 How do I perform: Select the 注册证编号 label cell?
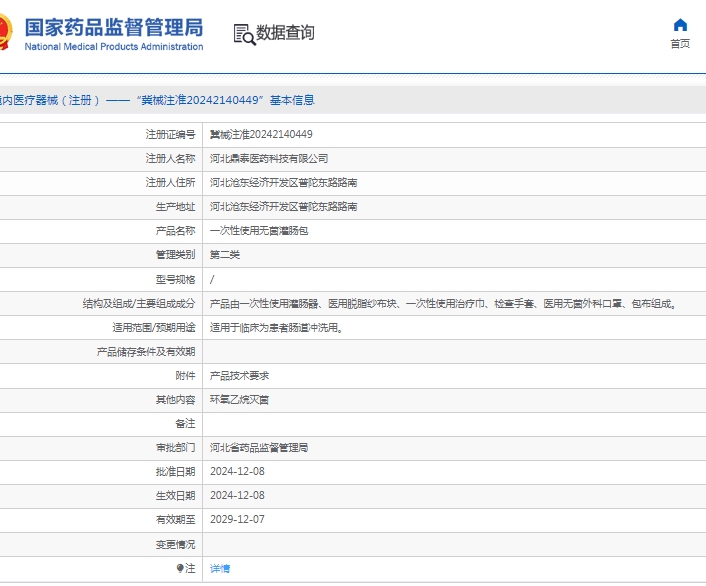[x=170, y=135]
